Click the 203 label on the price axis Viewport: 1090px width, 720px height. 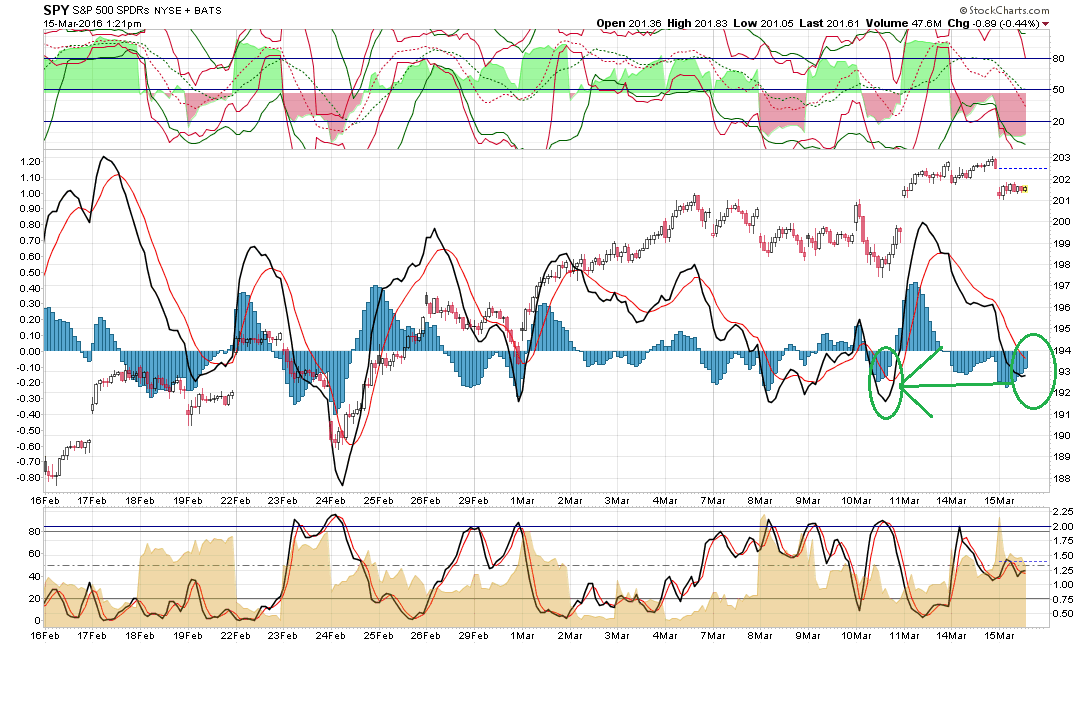1061,158
